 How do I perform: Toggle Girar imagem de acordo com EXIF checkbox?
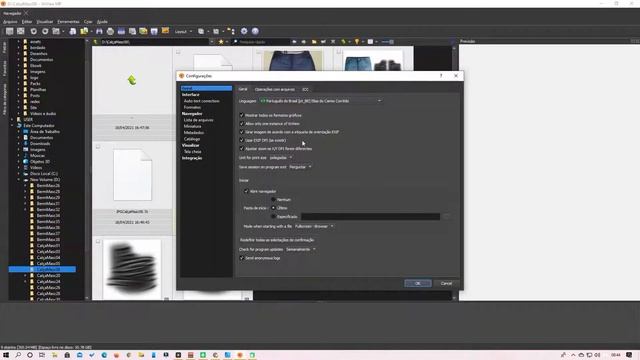(242, 132)
